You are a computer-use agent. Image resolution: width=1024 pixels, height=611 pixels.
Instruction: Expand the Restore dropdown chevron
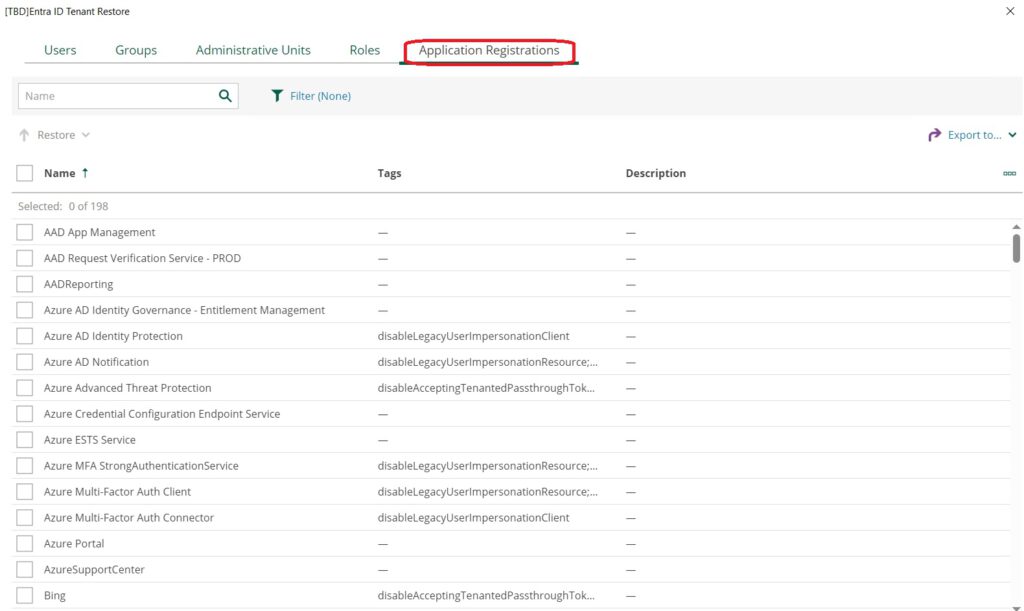tap(86, 135)
